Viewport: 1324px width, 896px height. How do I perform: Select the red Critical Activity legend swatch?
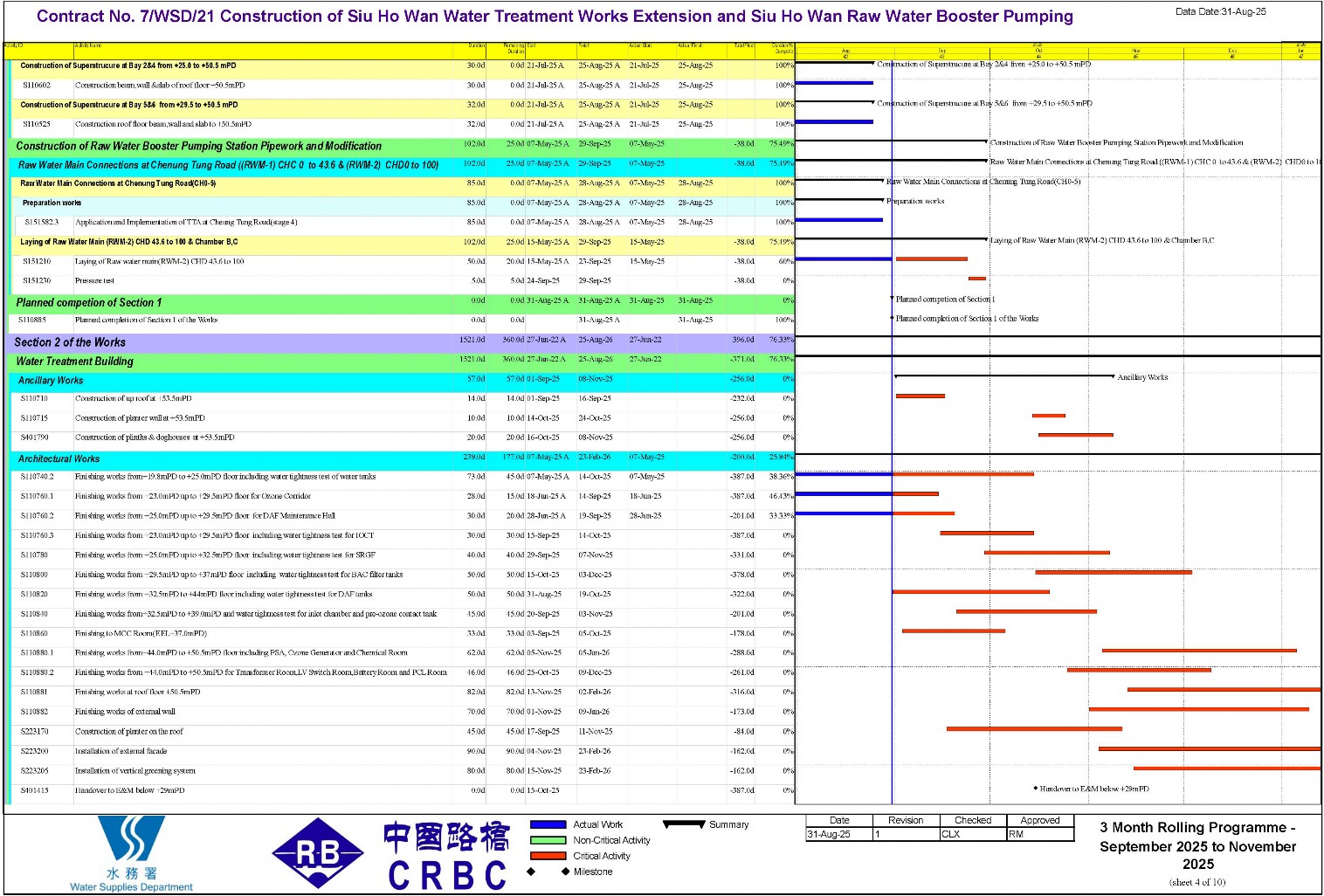548,856
